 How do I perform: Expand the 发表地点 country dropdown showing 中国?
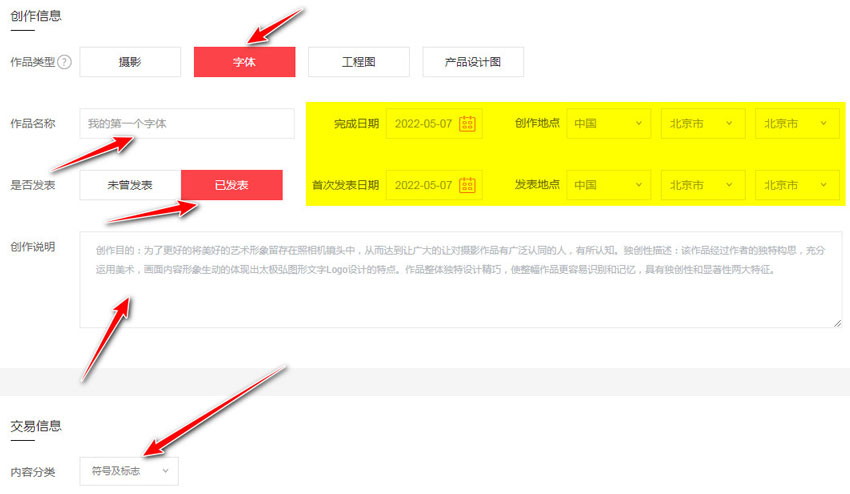tap(608, 185)
